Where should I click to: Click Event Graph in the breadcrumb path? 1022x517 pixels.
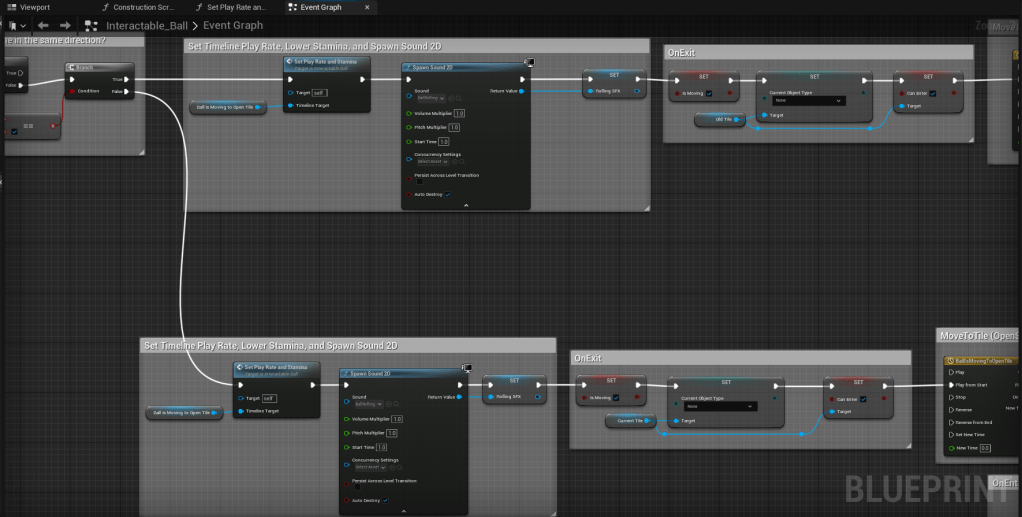click(234, 25)
